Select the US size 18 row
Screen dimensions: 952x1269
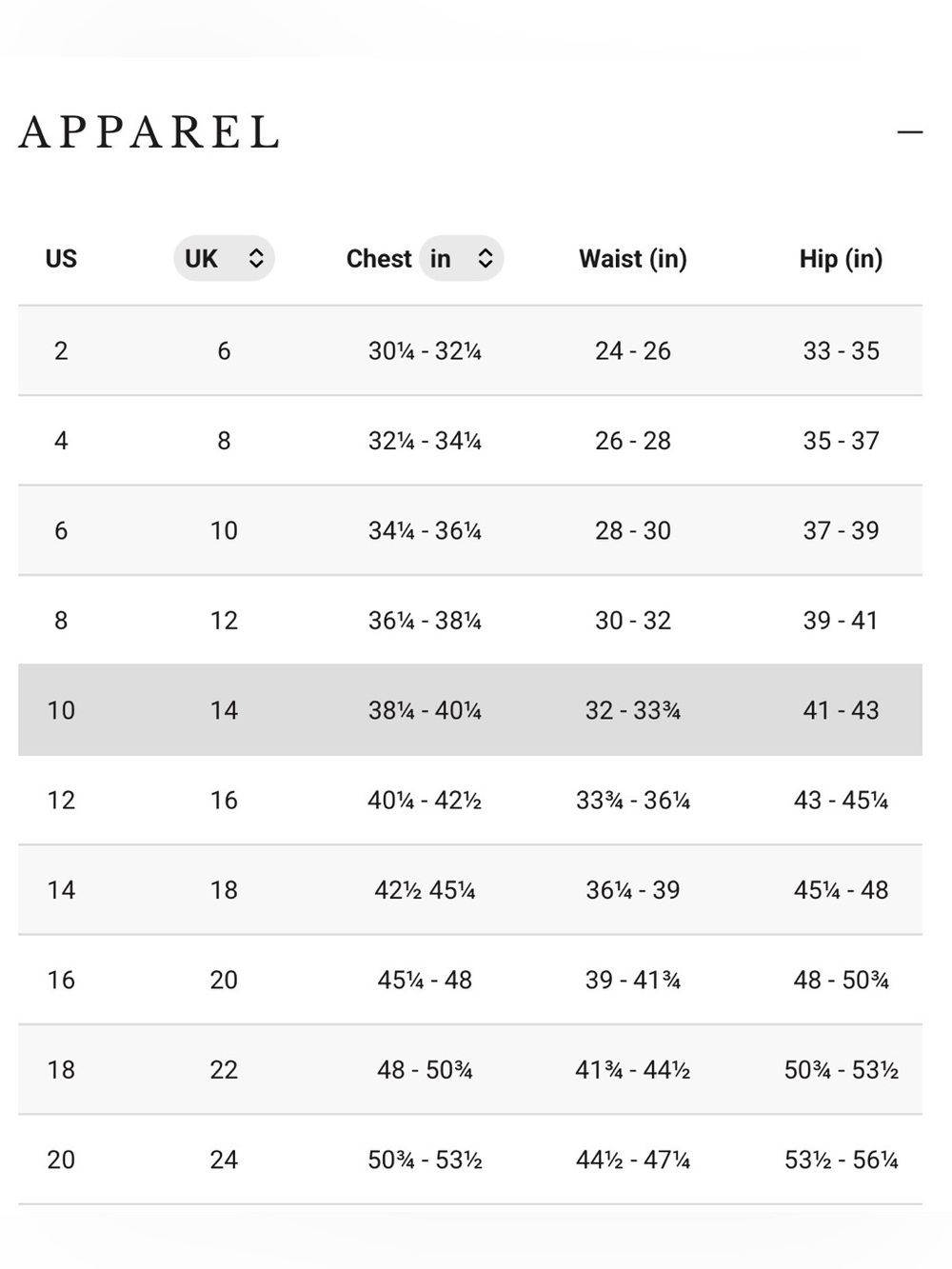(470, 1070)
